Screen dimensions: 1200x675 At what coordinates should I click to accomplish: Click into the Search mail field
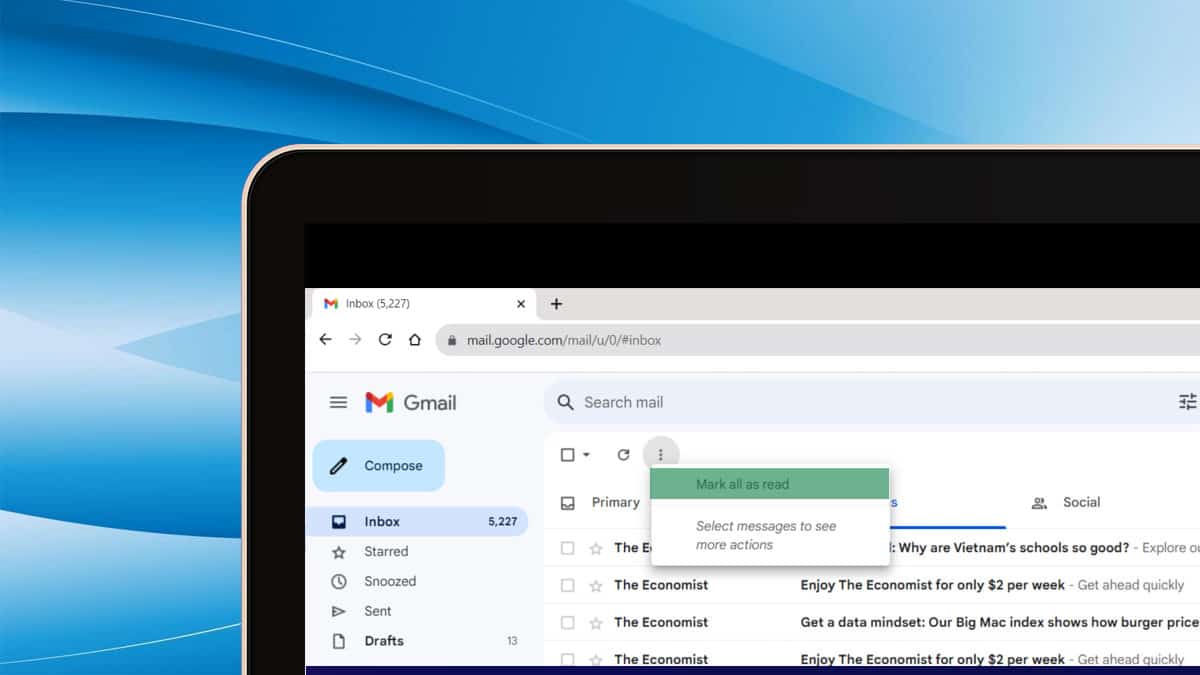click(800, 402)
